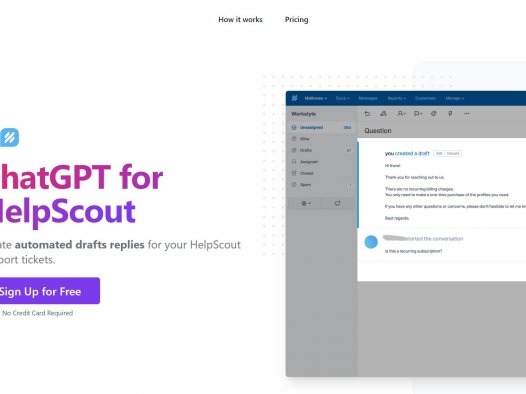Select the Drafts folder in the sidebar
526x394 pixels.
tap(321, 150)
